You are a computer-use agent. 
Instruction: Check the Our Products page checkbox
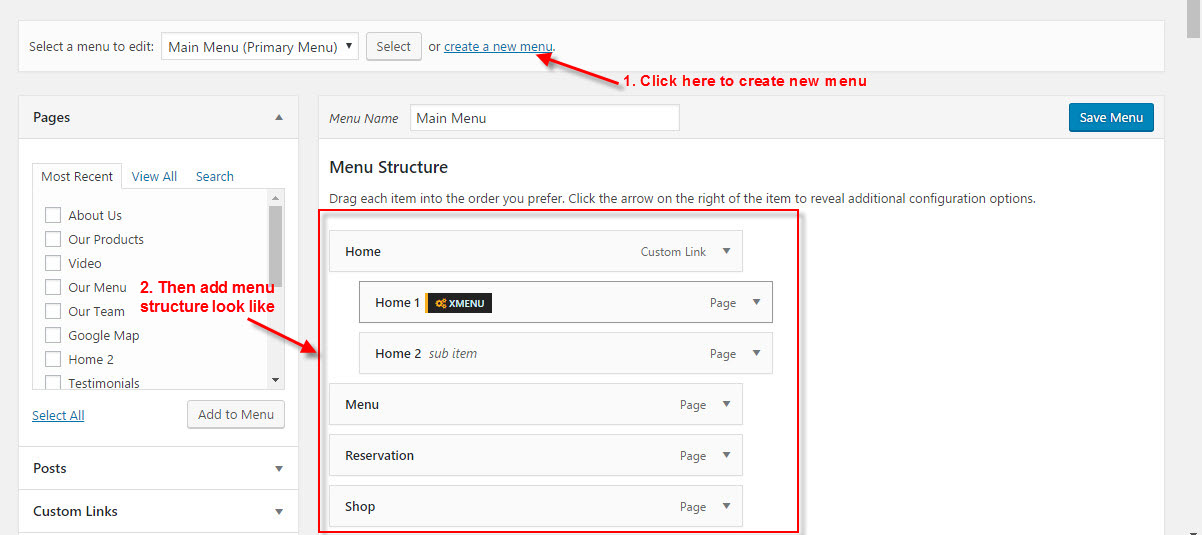pos(53,239)
